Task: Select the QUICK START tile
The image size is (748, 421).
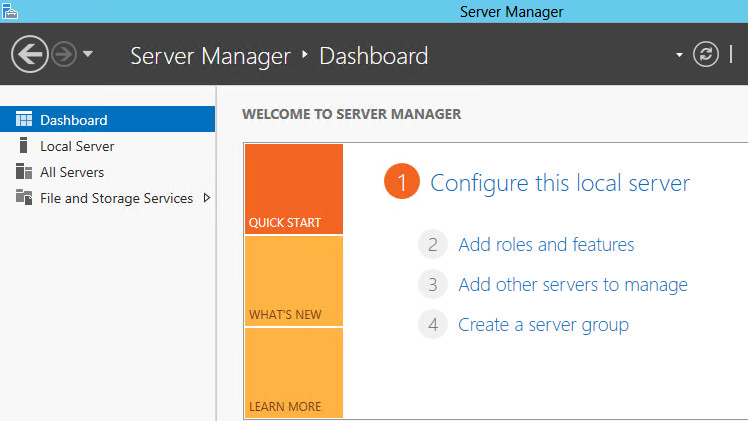Action: (x=293, y=189)
